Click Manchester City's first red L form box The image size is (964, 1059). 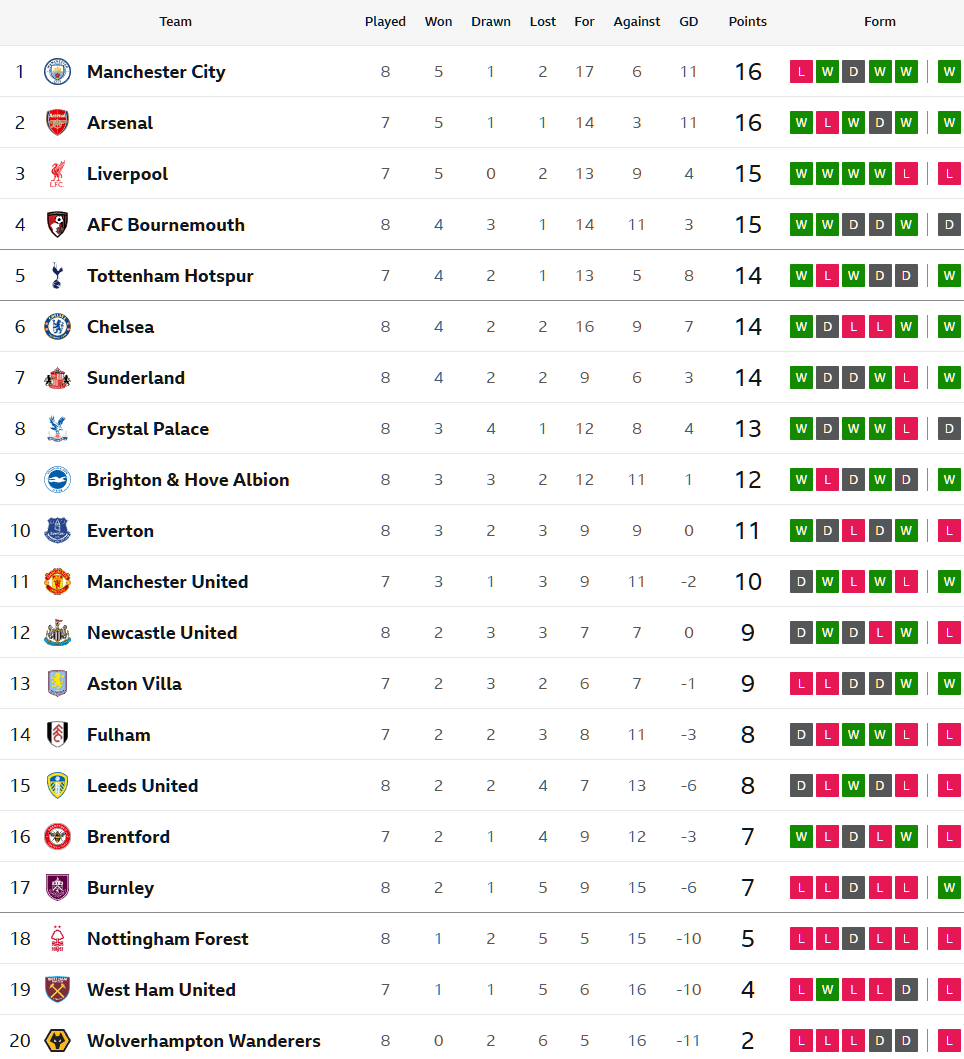tap(801, 72)
